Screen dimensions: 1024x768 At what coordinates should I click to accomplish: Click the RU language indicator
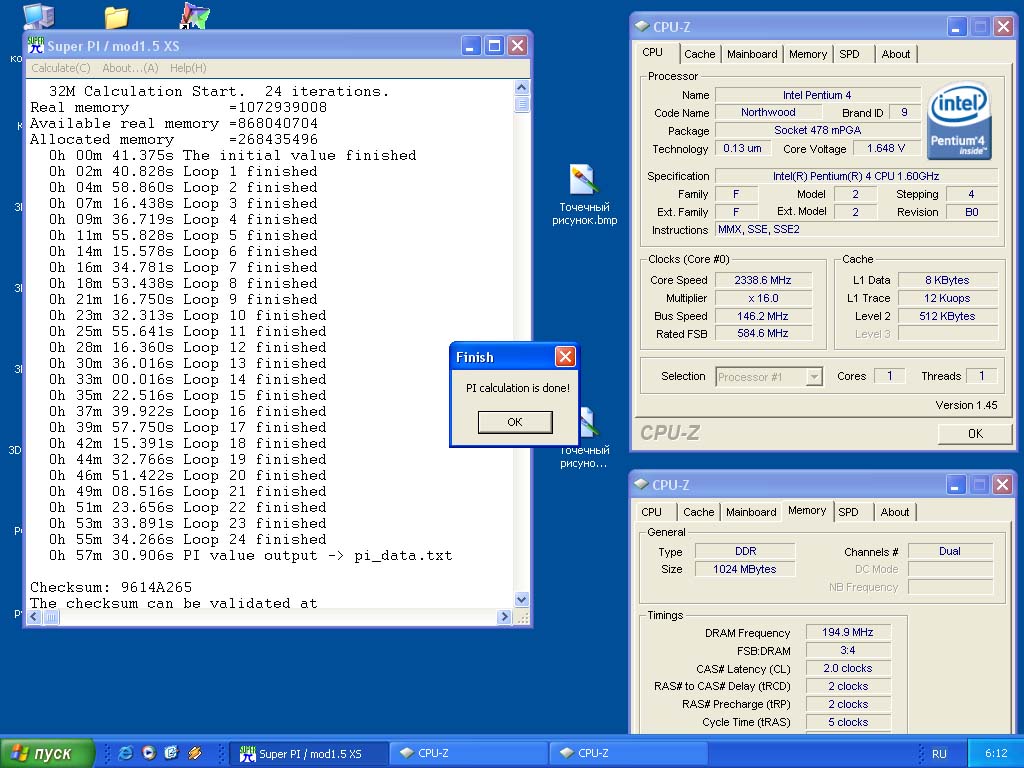pos(939,754)
